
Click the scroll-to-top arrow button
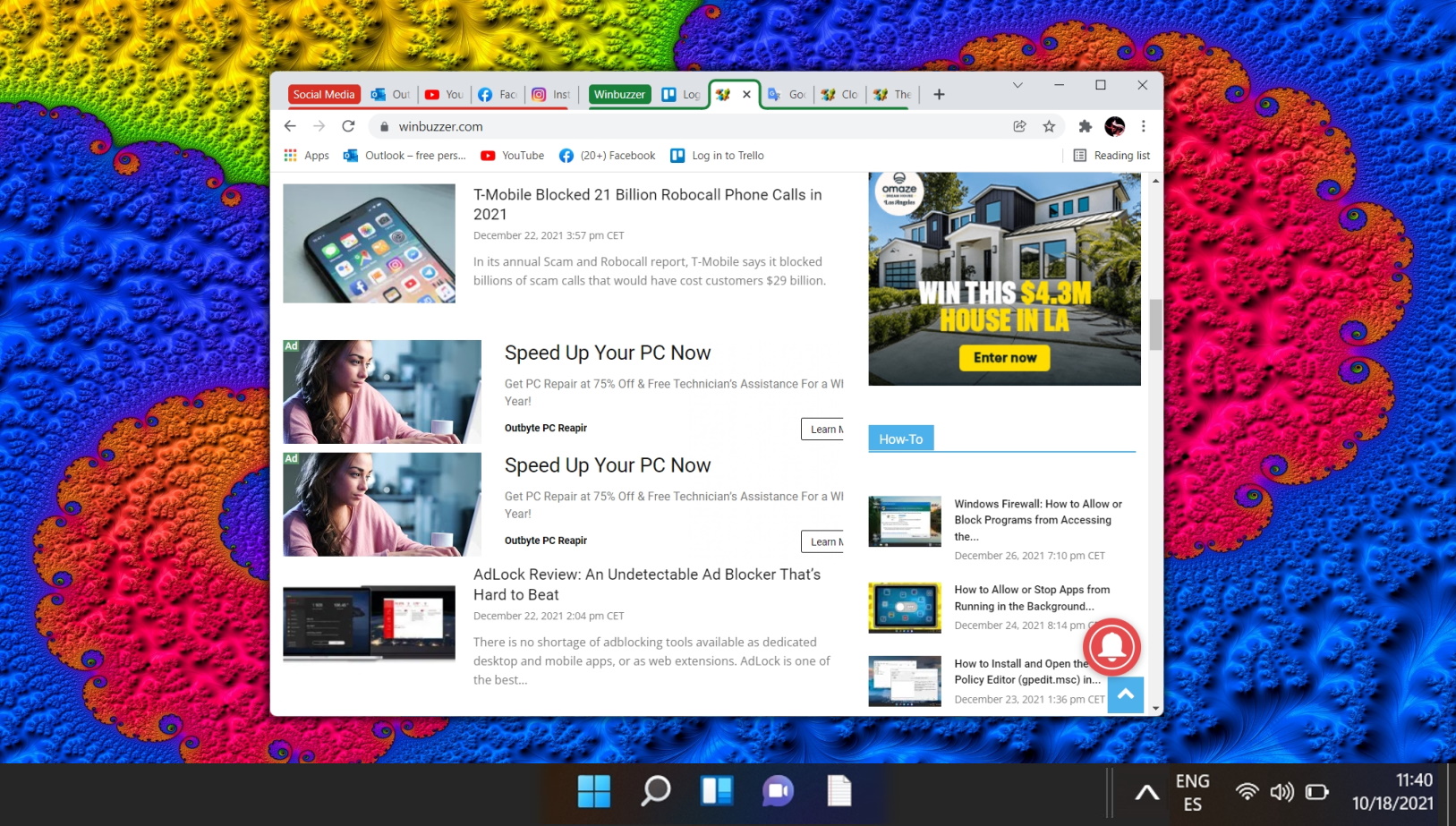tap(1126, 694)
